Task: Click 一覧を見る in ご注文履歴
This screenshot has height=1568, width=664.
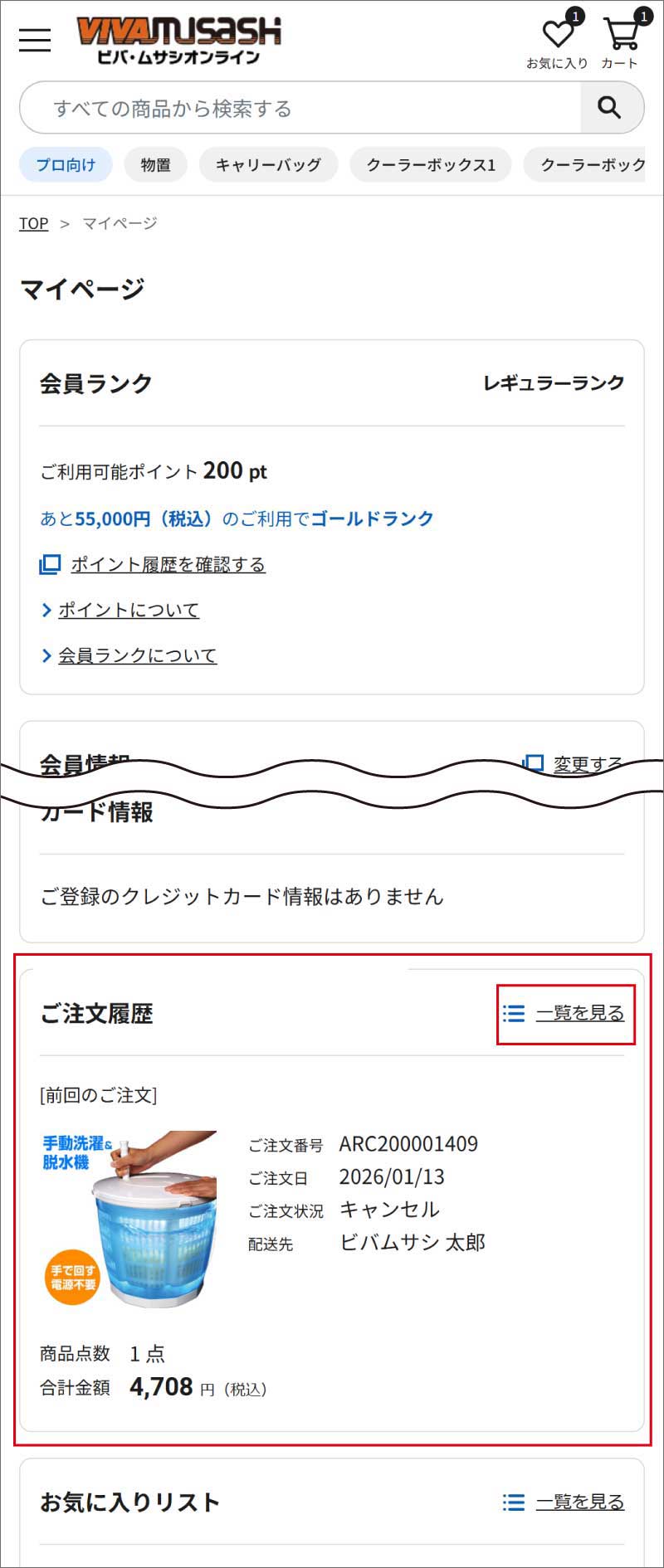Action: click(x=581, y=1013)
